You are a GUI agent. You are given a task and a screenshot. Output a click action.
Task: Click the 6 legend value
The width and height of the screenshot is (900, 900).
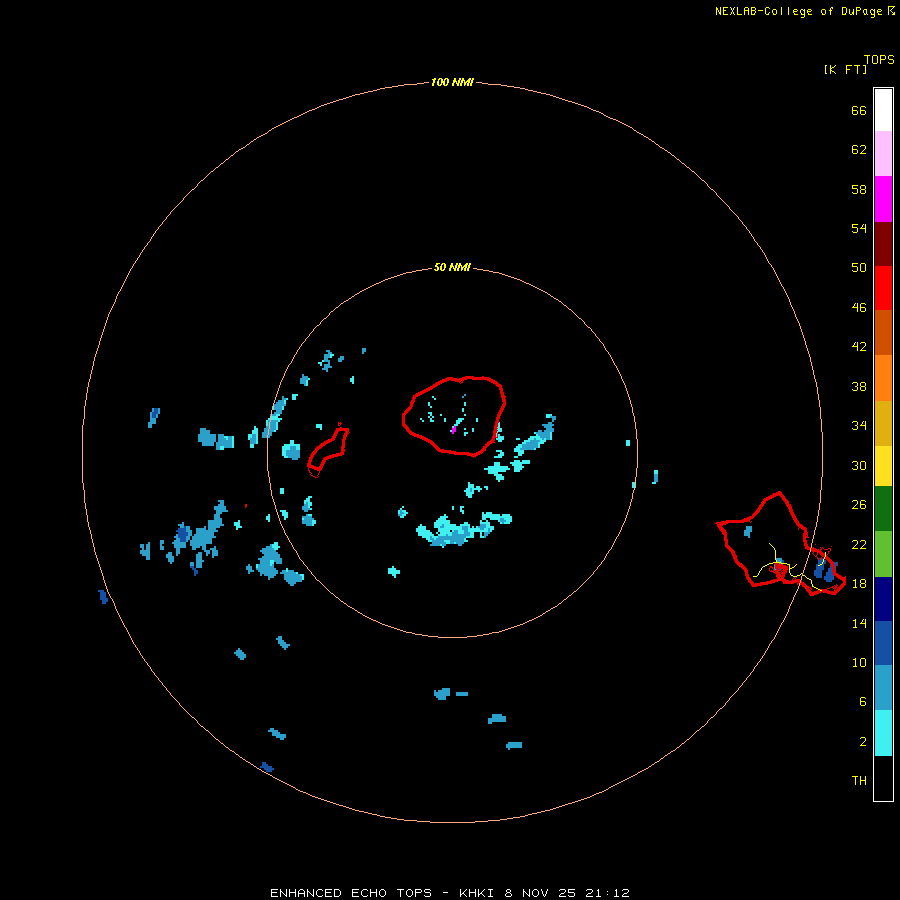coord(863,701)
